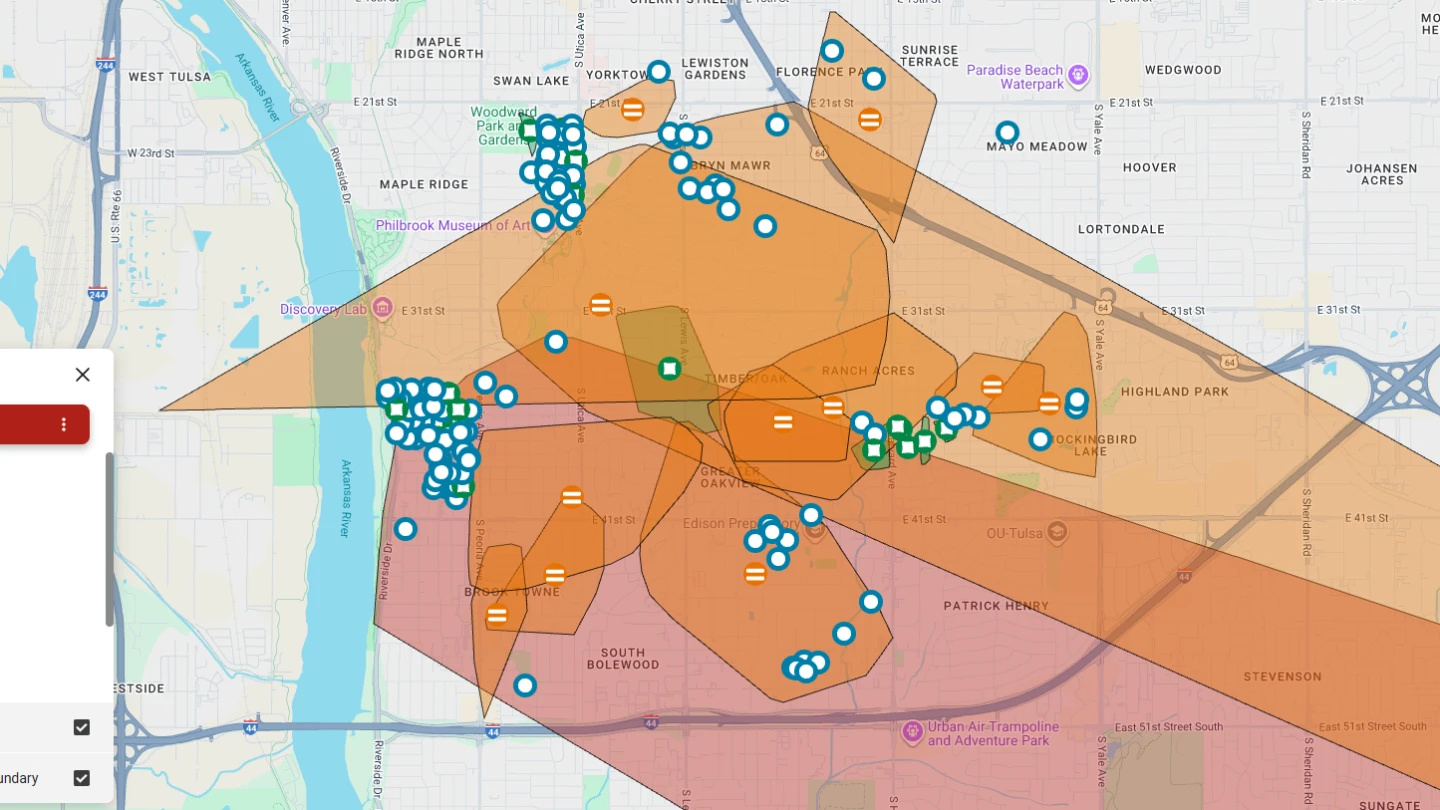This screenshot has height=810, width=1440.
Task: Click the Discovery Lab point of interest icon
Action: [383, 307]
